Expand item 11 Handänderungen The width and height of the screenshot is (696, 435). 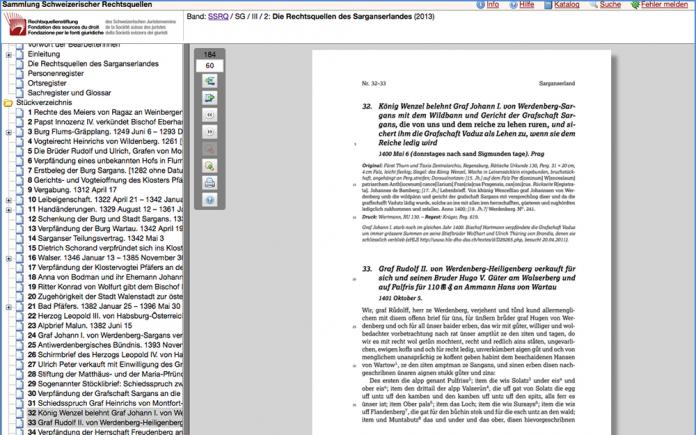click(8, 210)
